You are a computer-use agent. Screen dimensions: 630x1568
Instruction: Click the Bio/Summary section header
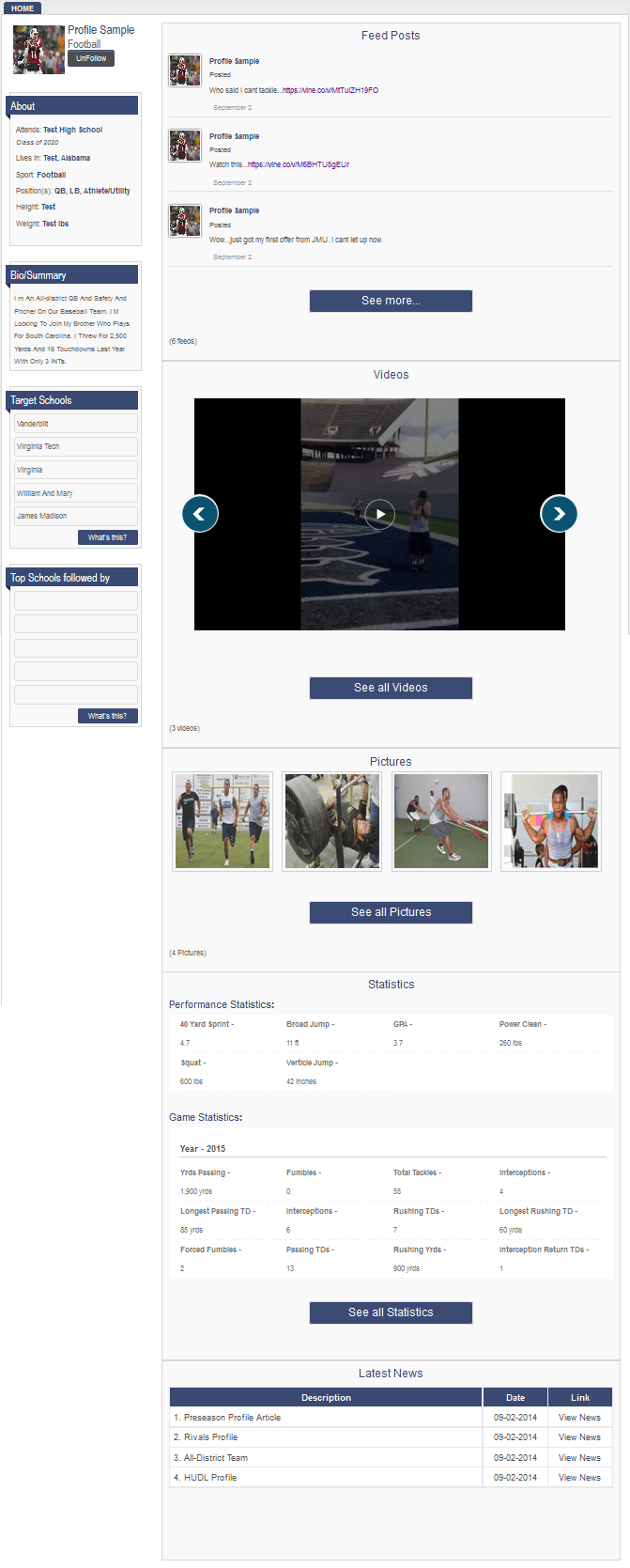point(72,275)
